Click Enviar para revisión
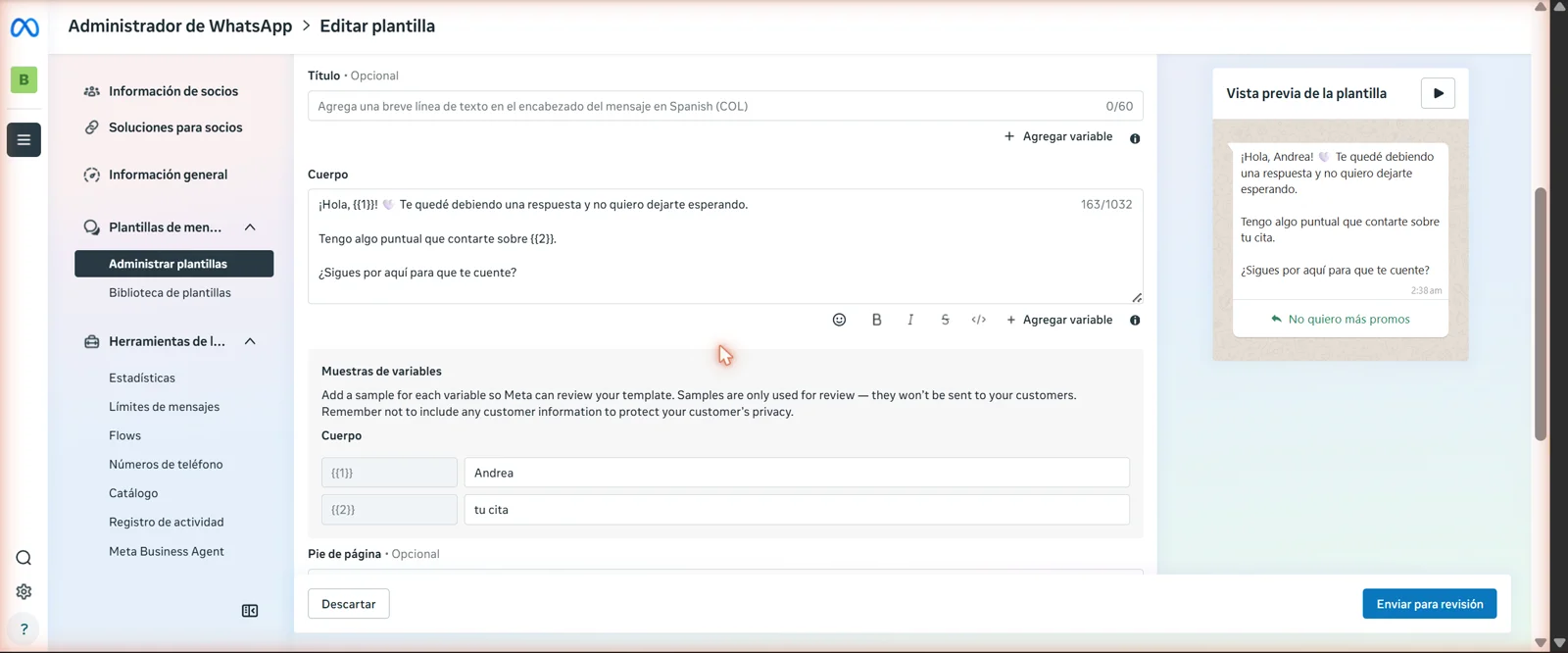 click(1429, 604)
